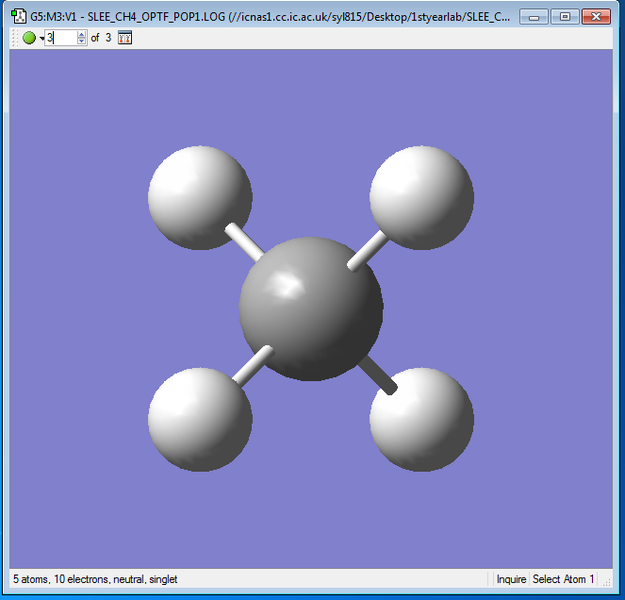Minimize the GaussView molecule window

(534, 17)
